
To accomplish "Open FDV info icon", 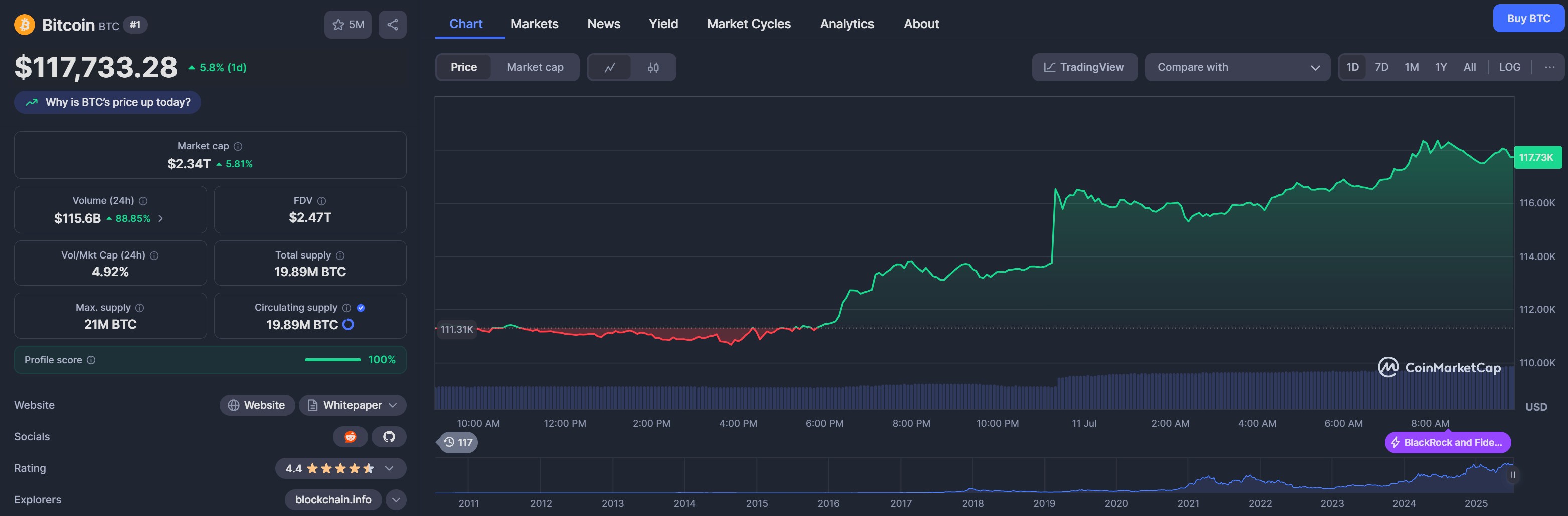I will [321, 201].
